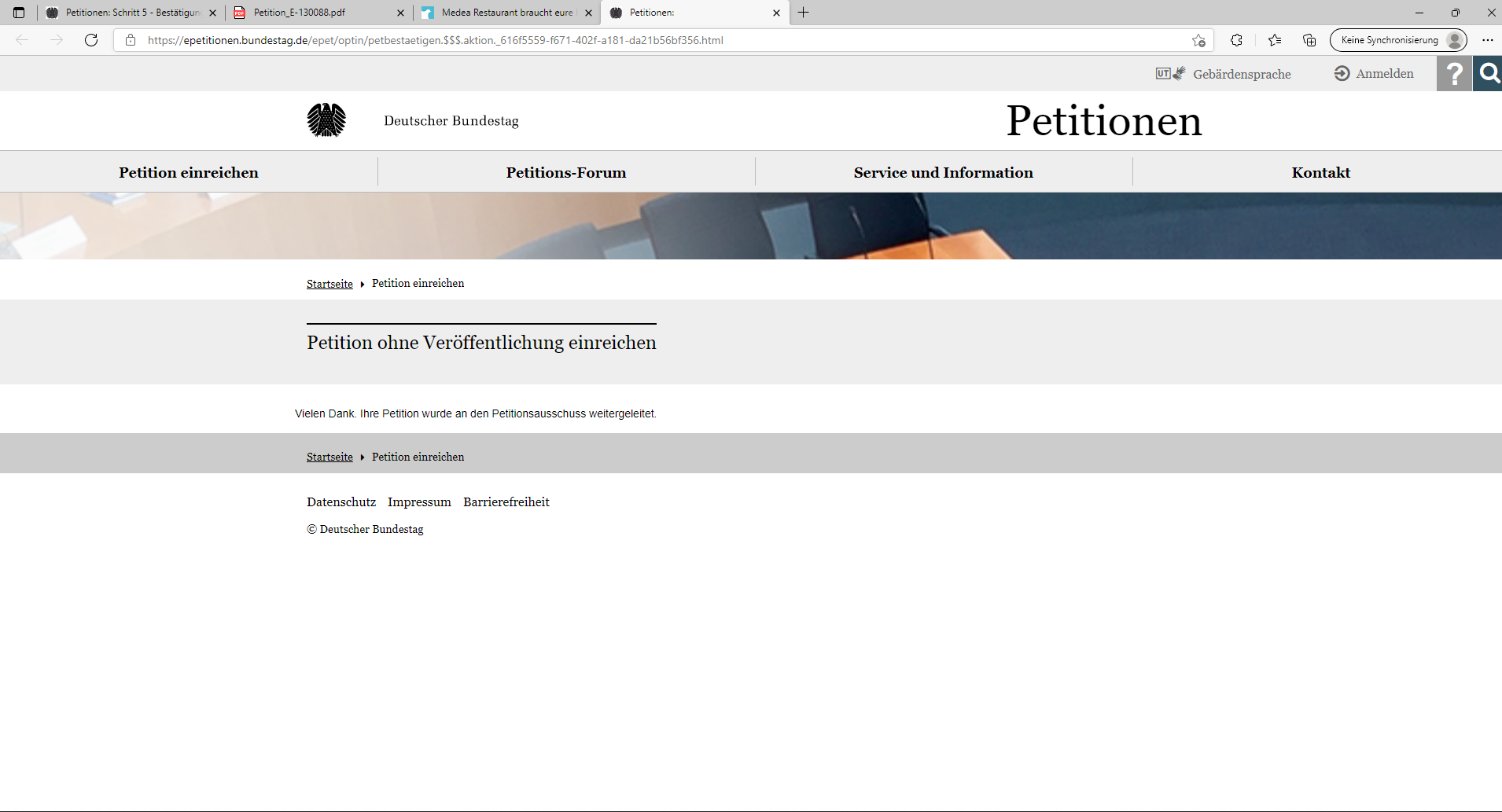
Task: Click the Bundestag eagle logo
Action: (x=326, y=120)
